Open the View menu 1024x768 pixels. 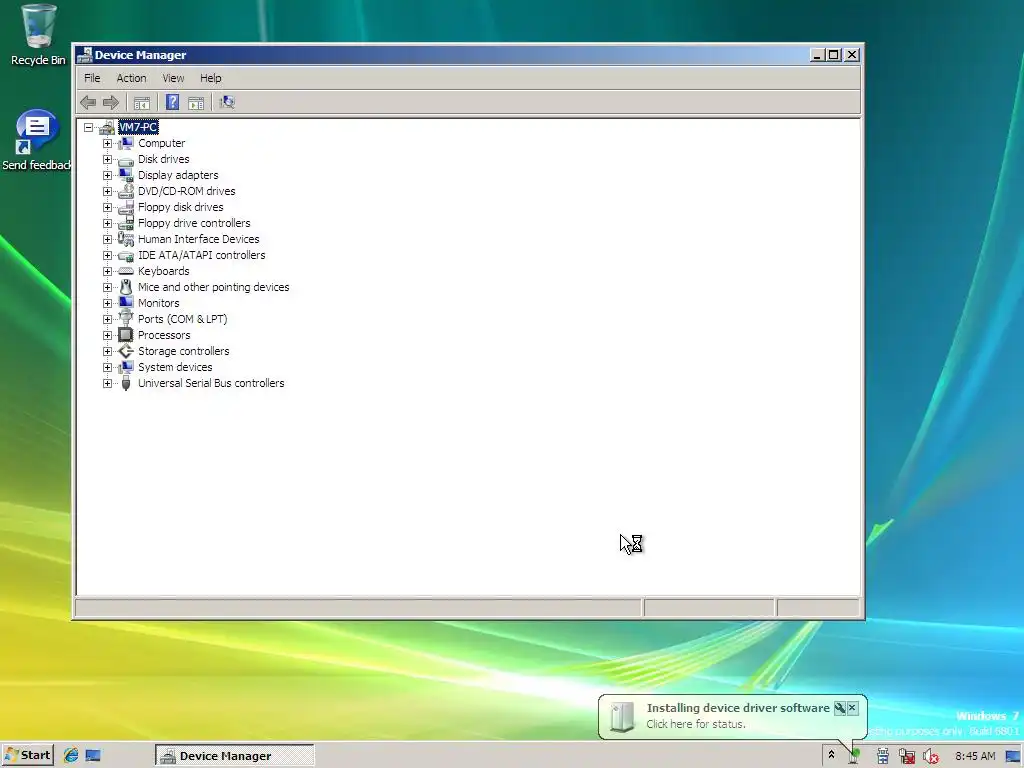(x=173, y=78)
